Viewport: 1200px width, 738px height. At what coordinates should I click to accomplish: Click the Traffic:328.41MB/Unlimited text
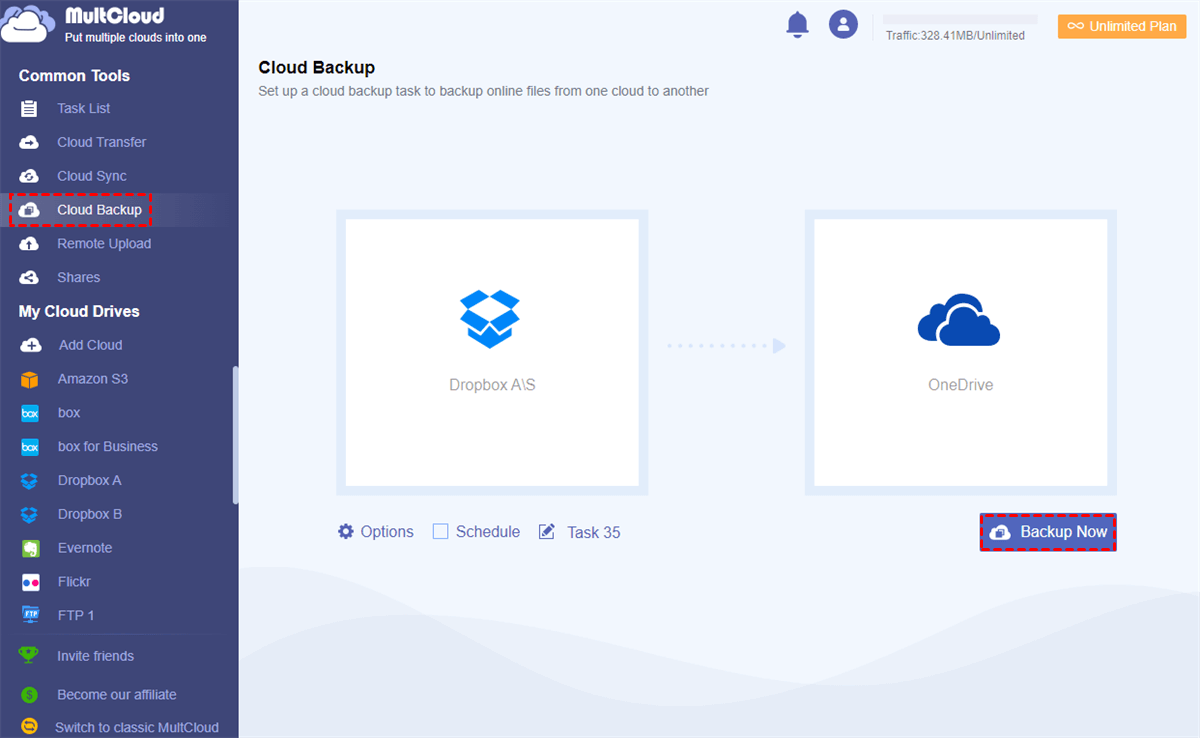point(955,36)
